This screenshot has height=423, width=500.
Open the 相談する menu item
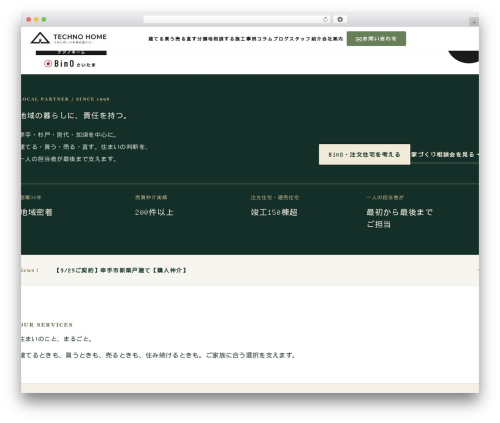pyautogui.click(x=223, y=39)
